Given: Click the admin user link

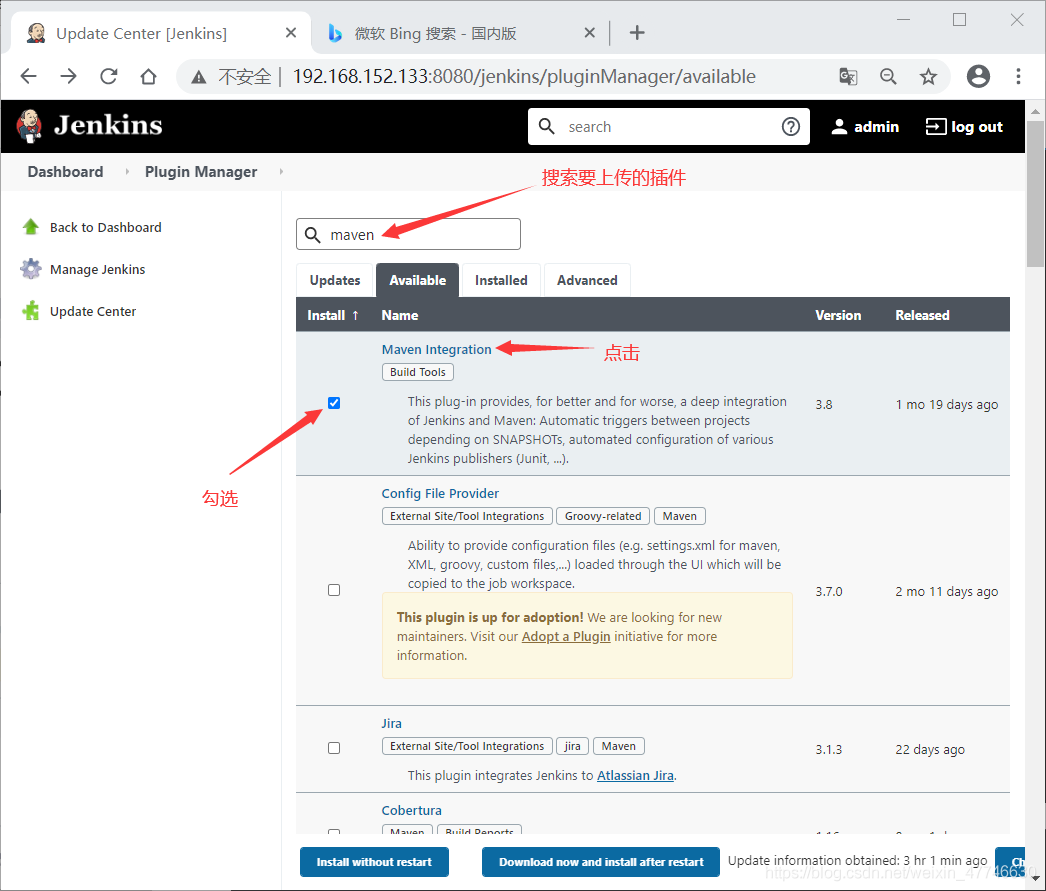Looking at the screenshot, I should click(x=877, y=127).
